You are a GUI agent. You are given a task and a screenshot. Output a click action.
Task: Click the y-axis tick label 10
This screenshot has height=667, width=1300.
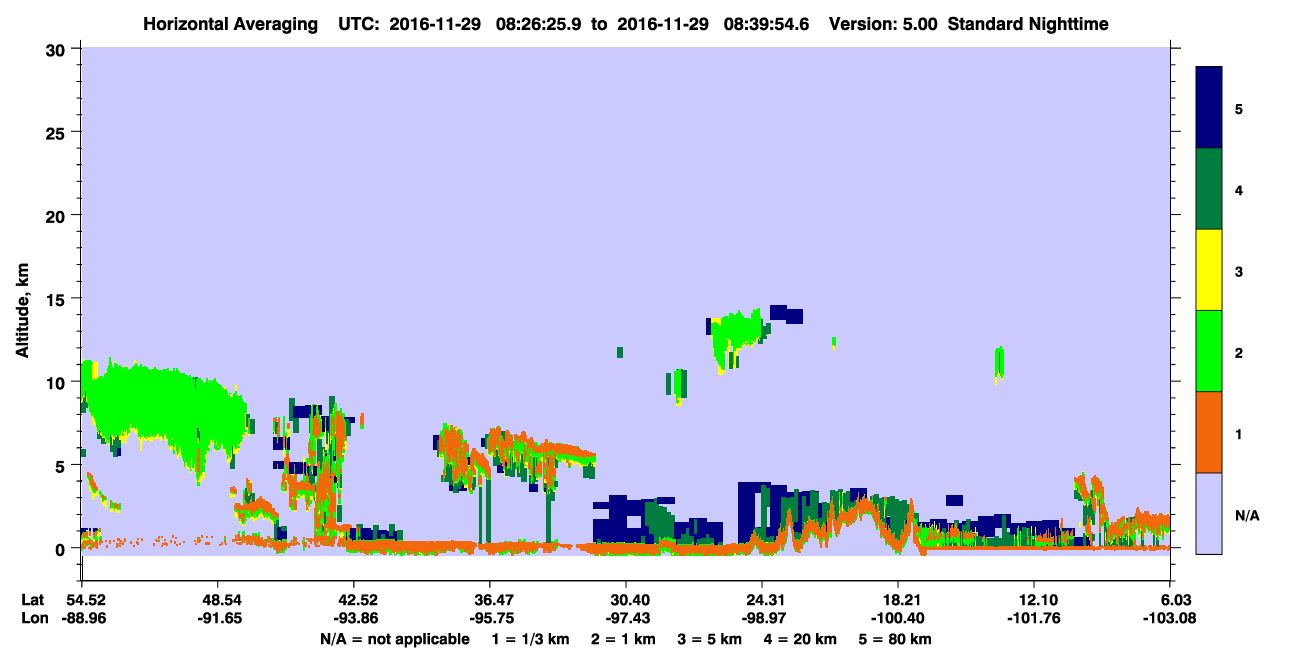(x=58, y=382)
